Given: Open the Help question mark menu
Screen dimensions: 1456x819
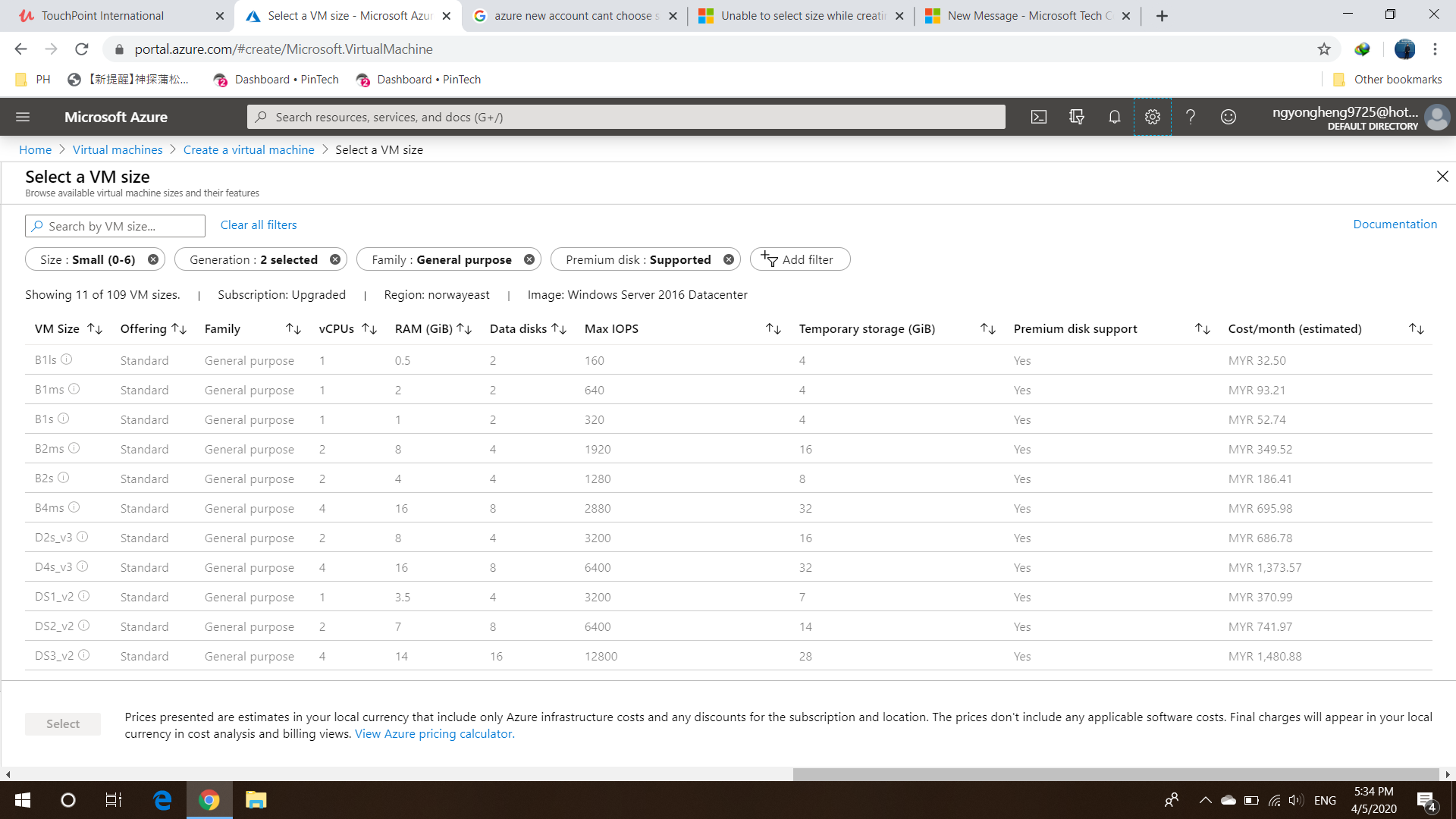Looking at the screenshot, I should coord(1191,117).
